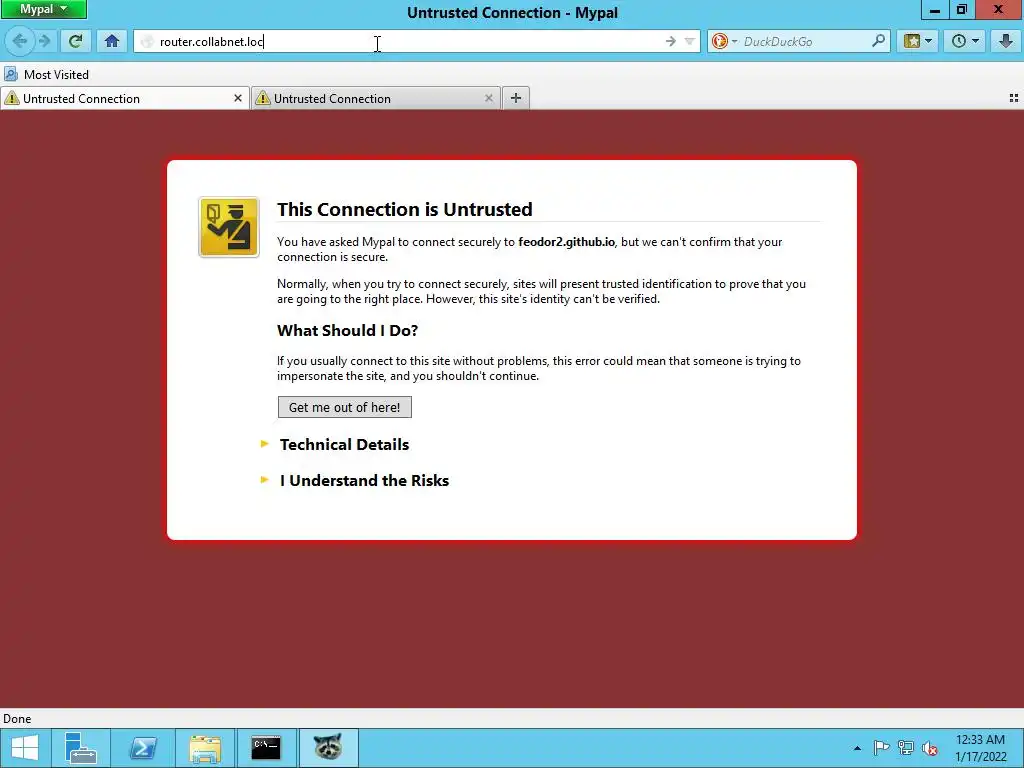Open the History clock menu

[965, 41]
